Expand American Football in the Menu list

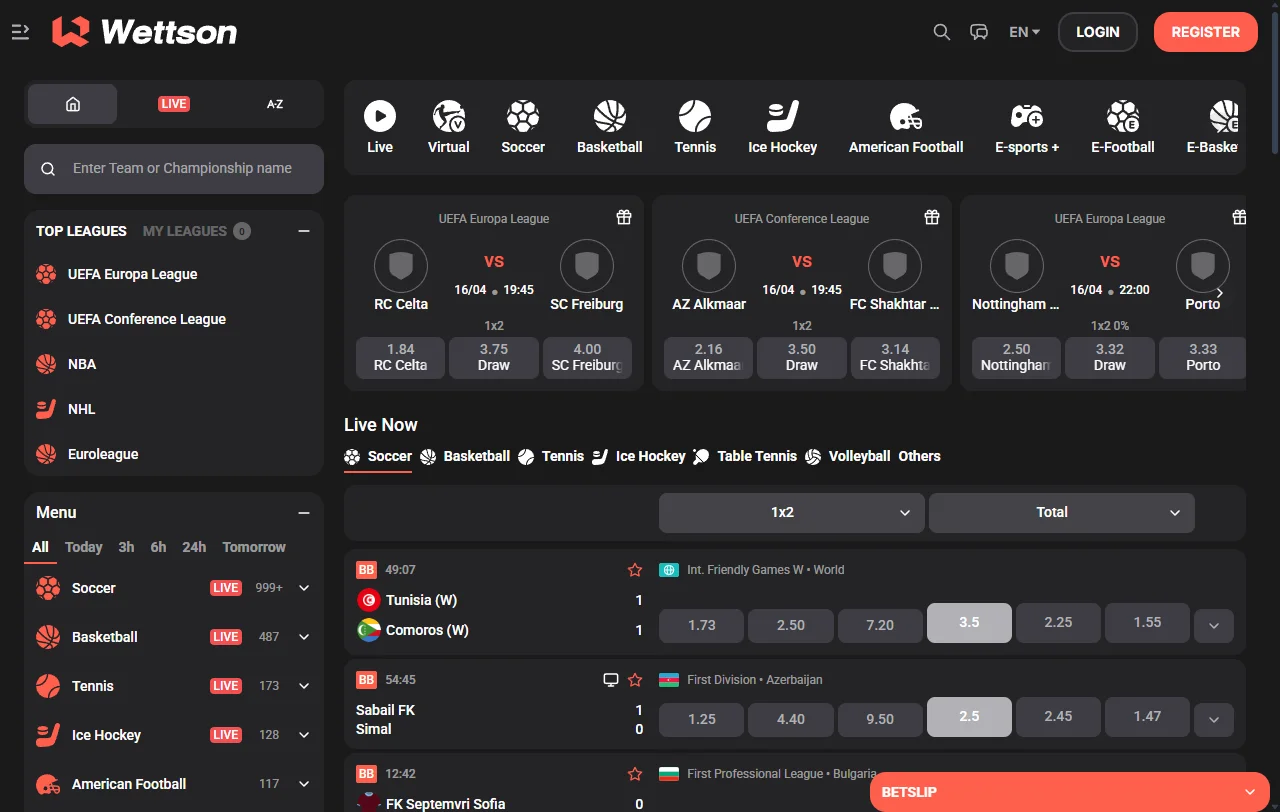304,784
